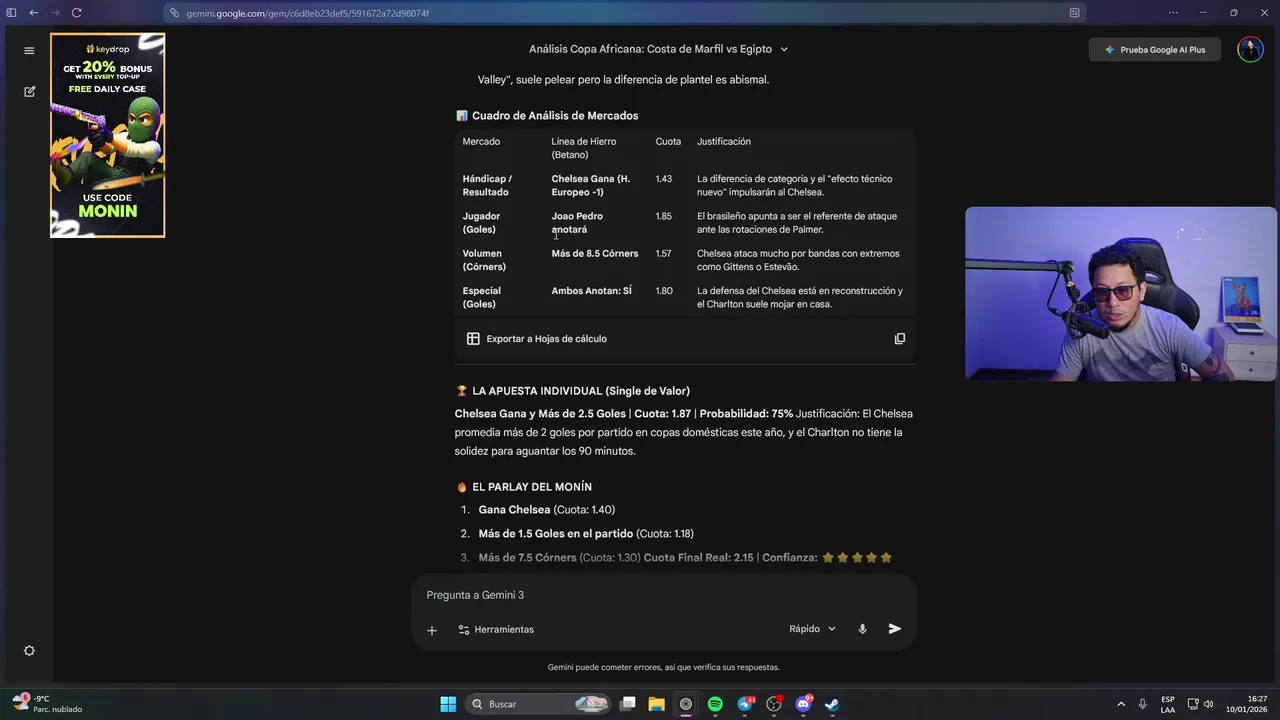The width and height of the screenshot is (1280, 720).
Task: Click the Cuadro de Análisis de Mercados heading
Action: [x=555, y=116]
